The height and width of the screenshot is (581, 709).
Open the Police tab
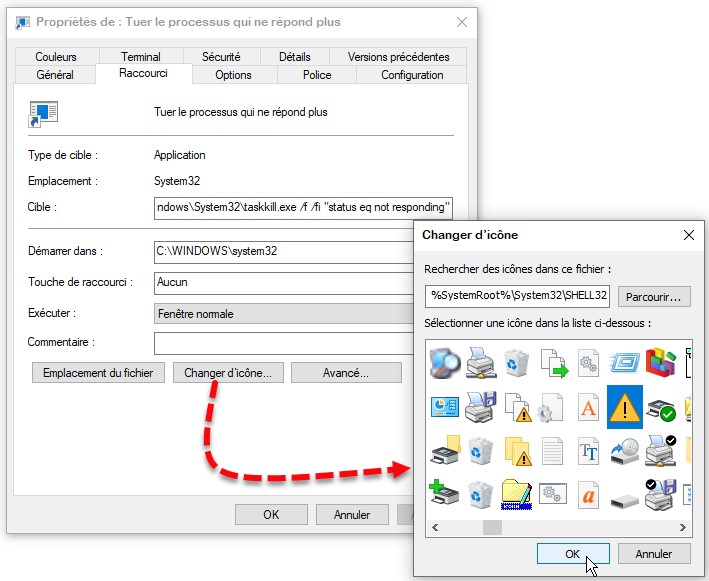click(x=317, y=75)
